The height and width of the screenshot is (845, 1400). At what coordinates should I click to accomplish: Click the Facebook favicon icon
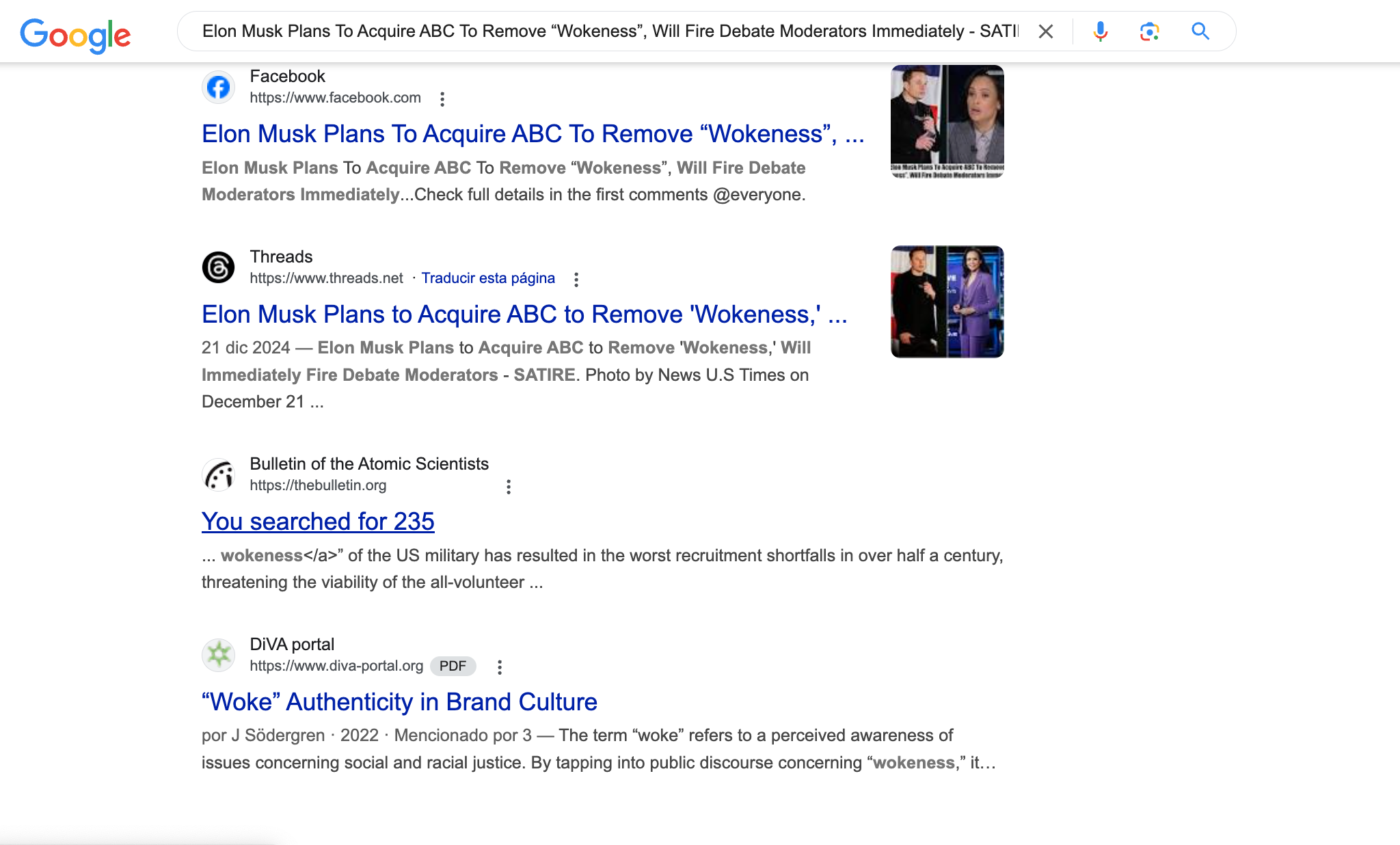coord(219,88)
